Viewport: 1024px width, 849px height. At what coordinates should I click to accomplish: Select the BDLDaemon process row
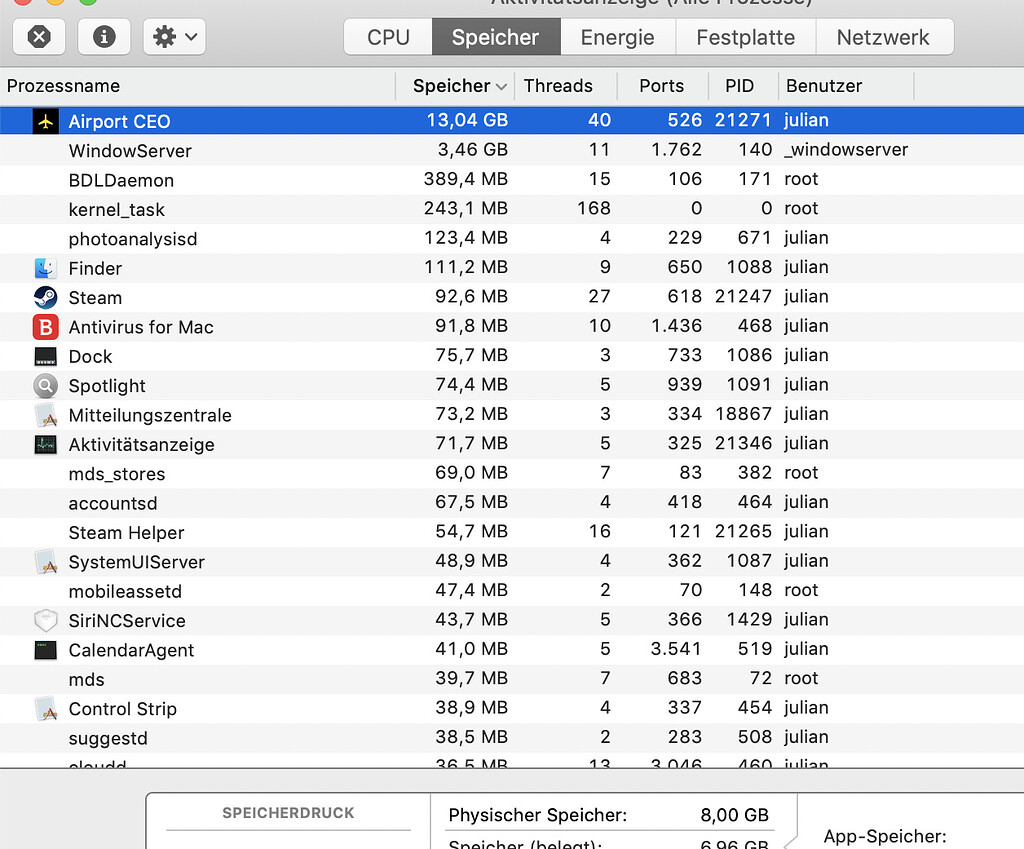tap(512, 180)
